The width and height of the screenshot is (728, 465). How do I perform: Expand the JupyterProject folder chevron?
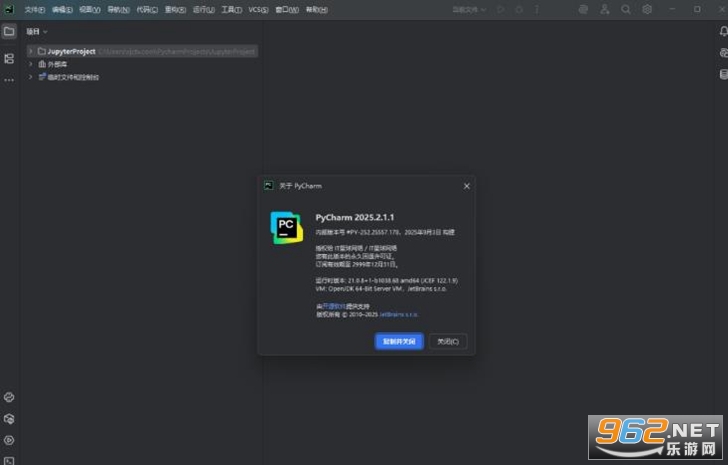[31, 51]
